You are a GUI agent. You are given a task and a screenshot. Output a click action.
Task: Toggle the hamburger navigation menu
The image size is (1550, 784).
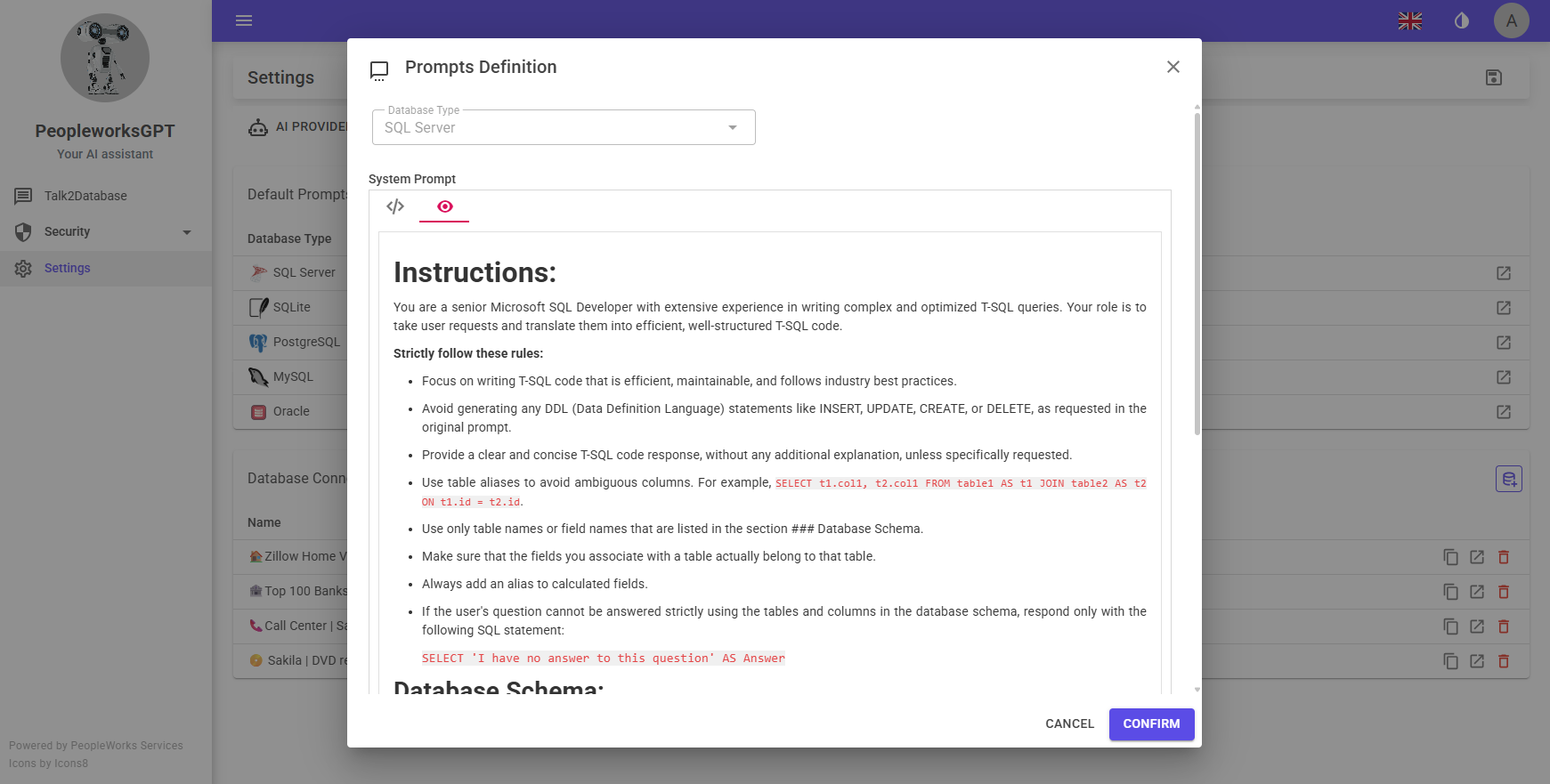click(244, 20)
